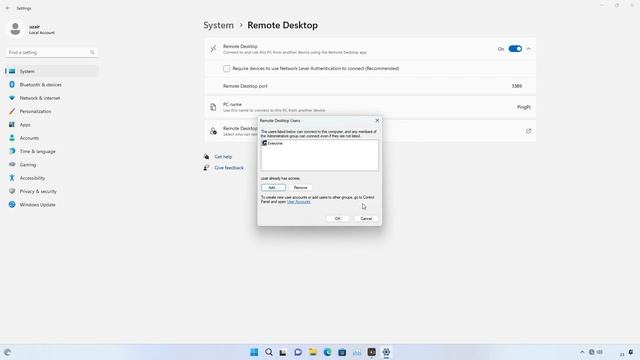This screenshot has height=360, width=640.
Task: Click taskbar Search magnifier
Action: [269, 352]
